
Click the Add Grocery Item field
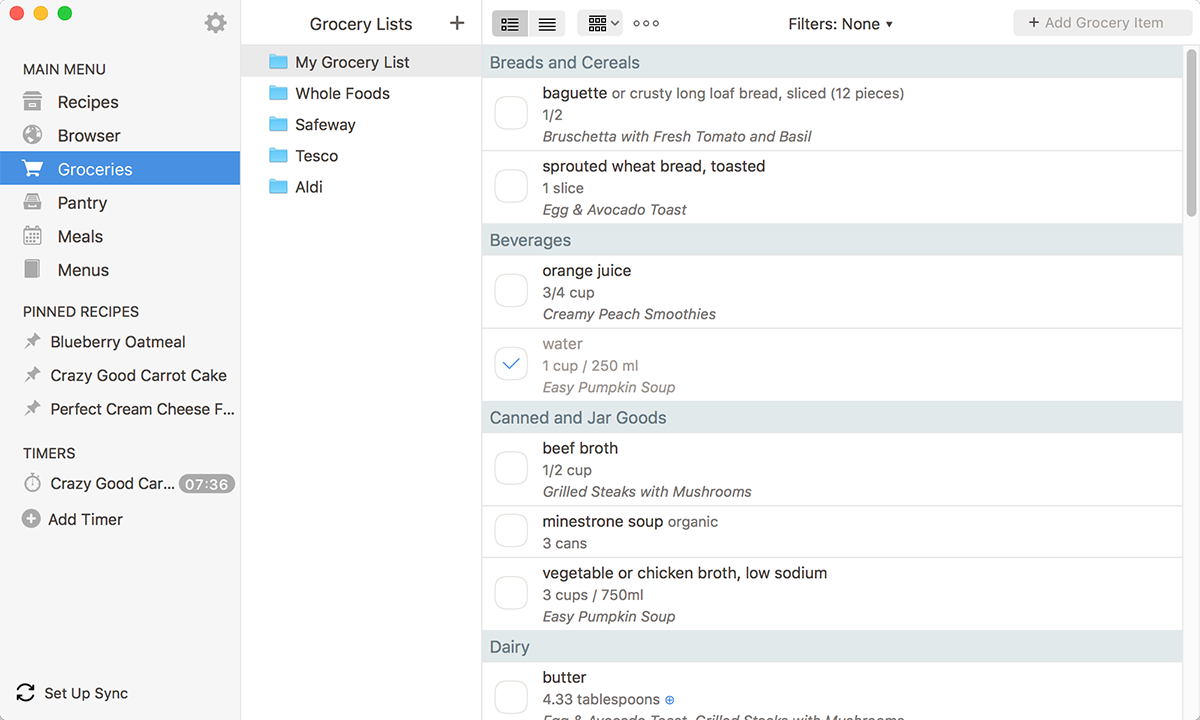[1103, 22]
